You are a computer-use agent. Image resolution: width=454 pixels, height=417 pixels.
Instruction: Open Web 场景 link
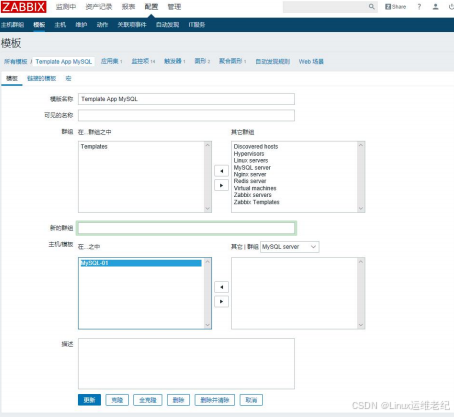pos(311,62)
